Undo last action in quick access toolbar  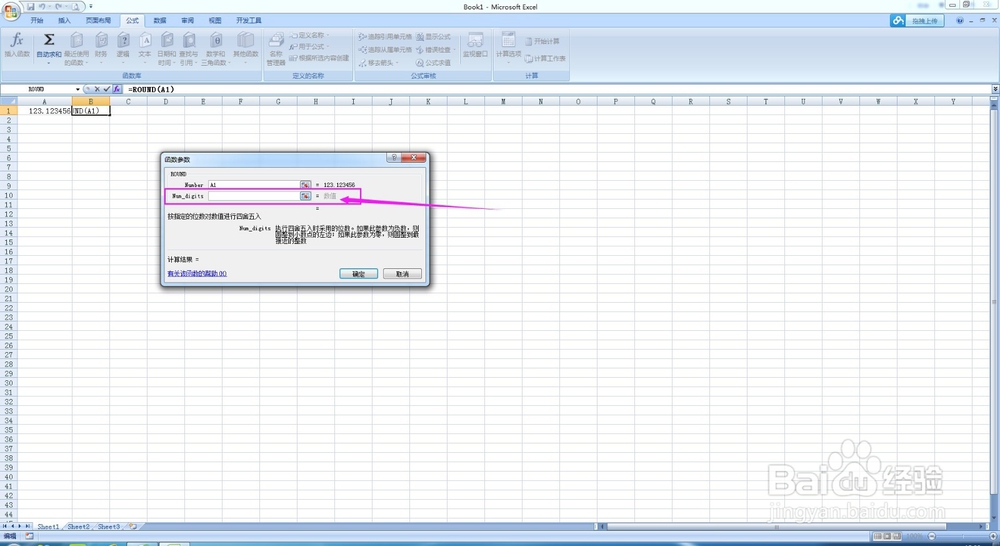(x=41, y=6)
